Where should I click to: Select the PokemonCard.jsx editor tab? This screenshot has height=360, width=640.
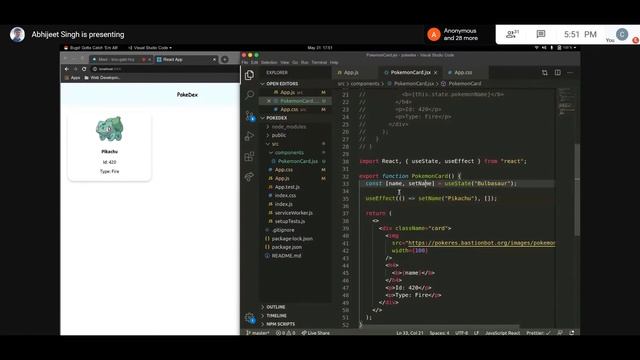click(x=410, y=73)
